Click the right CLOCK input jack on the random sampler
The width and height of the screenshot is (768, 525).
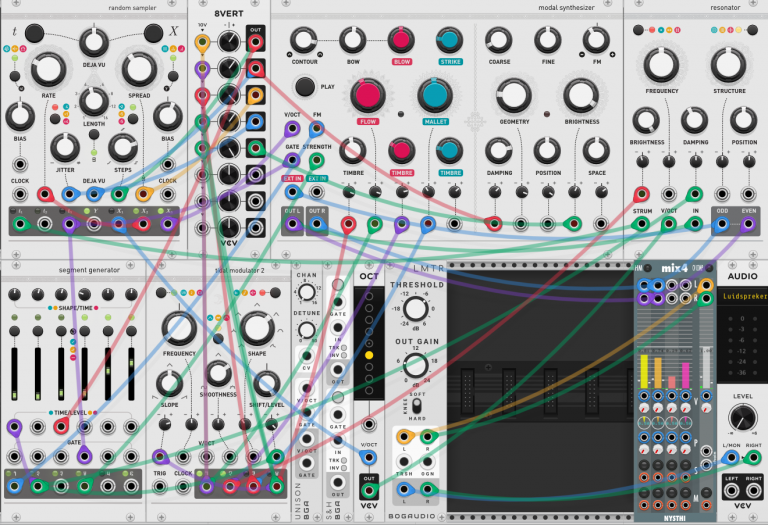pos(168,194)
